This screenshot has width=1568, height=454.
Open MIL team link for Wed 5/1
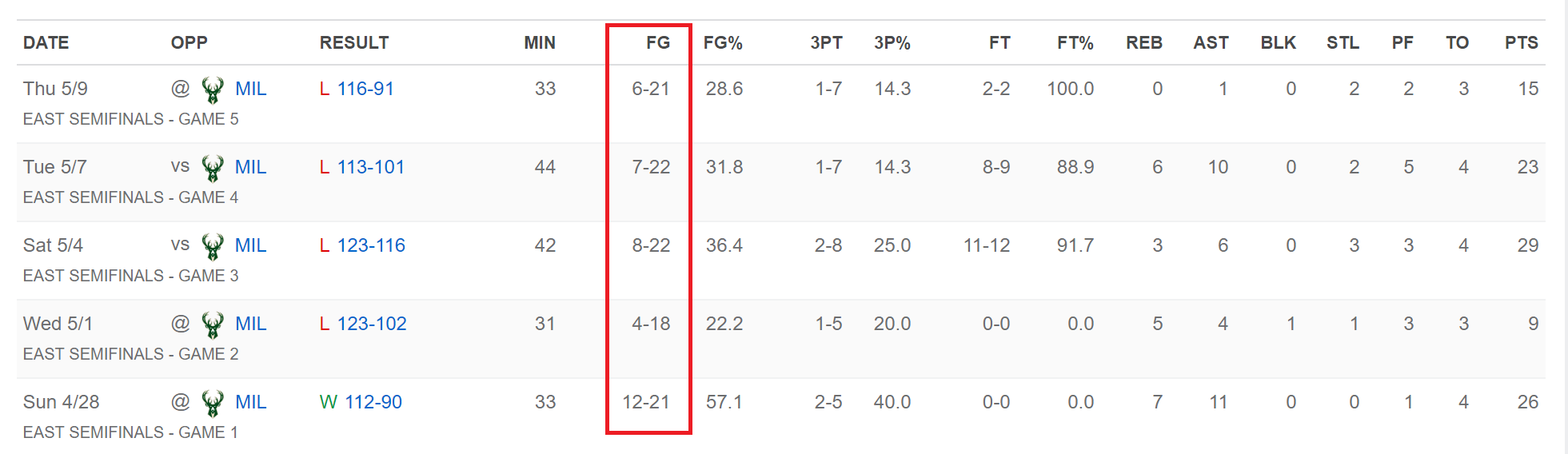click(250, 324)
